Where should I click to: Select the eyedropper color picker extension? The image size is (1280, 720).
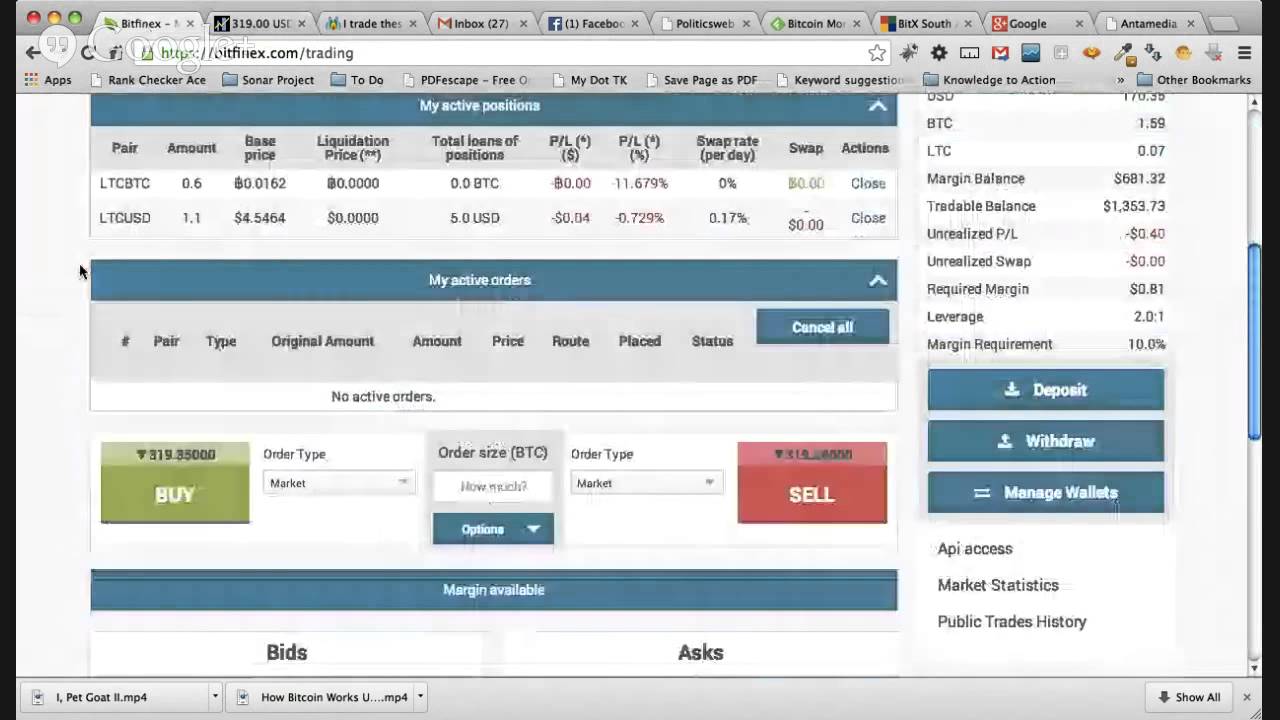[1124, 53]
